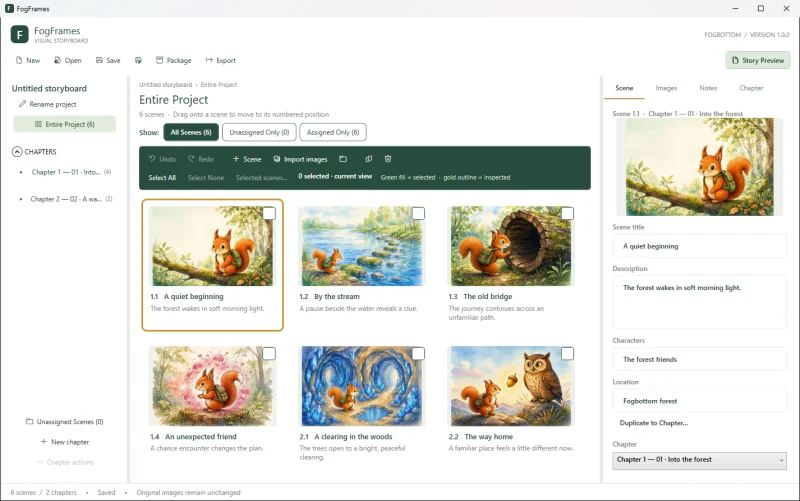This screenshot has width=800, height=501.
Task: Tick checkbox on An unexpected friend
Action: pos(269,354)
